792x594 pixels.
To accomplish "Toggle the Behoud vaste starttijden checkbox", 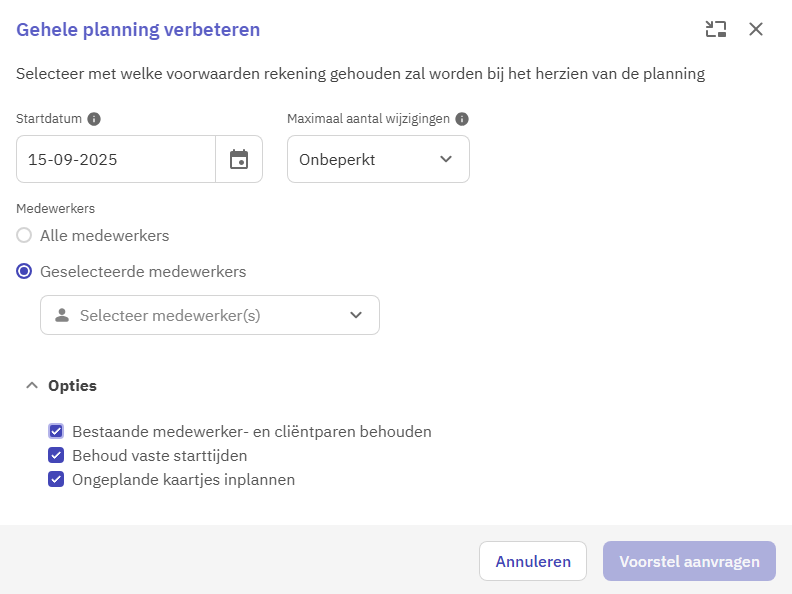I will click(56, 456).
